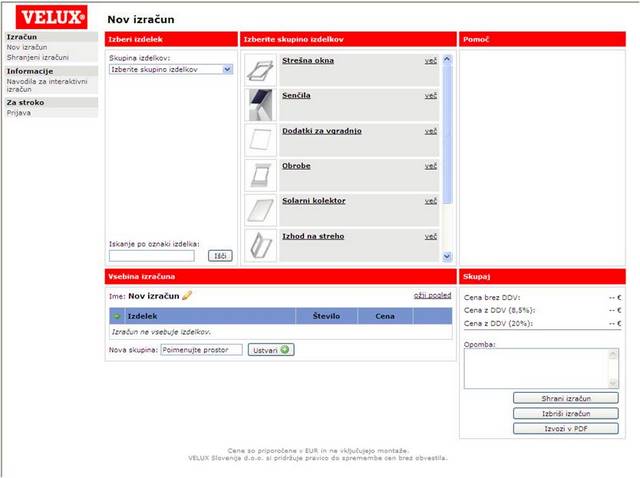Click the Shrani izračun button
This screenshot has height=478, width=640.
click(565, 398)
